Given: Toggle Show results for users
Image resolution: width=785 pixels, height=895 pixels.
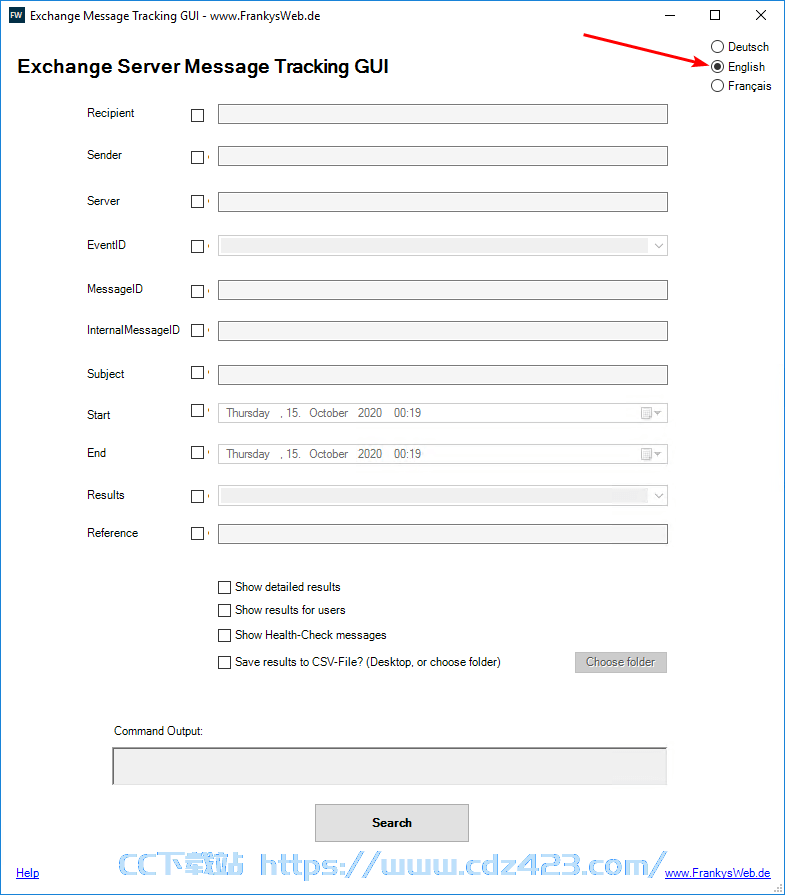Looking at the screenshot, I should [x=224, y=611].
